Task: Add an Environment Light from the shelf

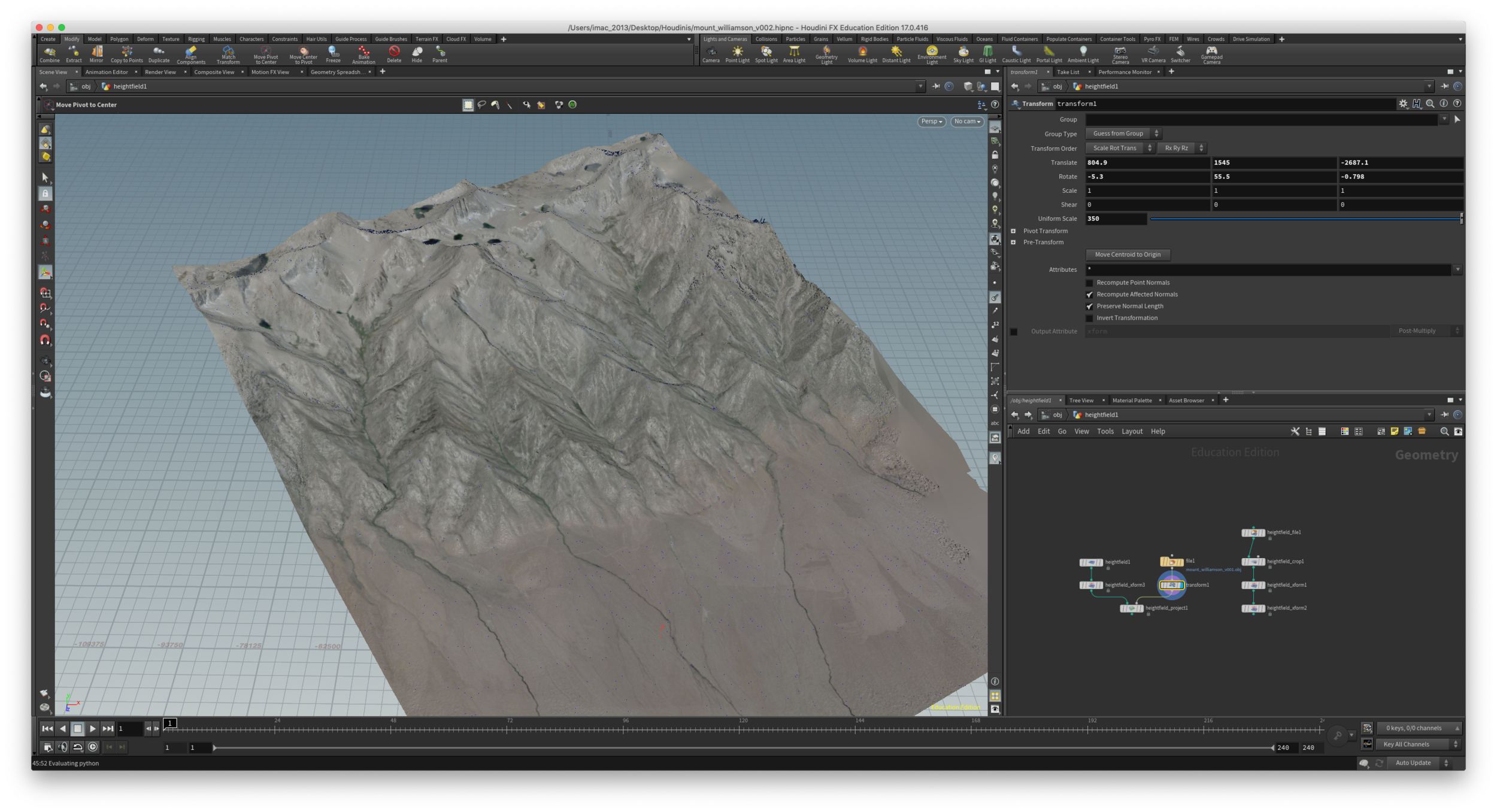Action: click(932, 55)
